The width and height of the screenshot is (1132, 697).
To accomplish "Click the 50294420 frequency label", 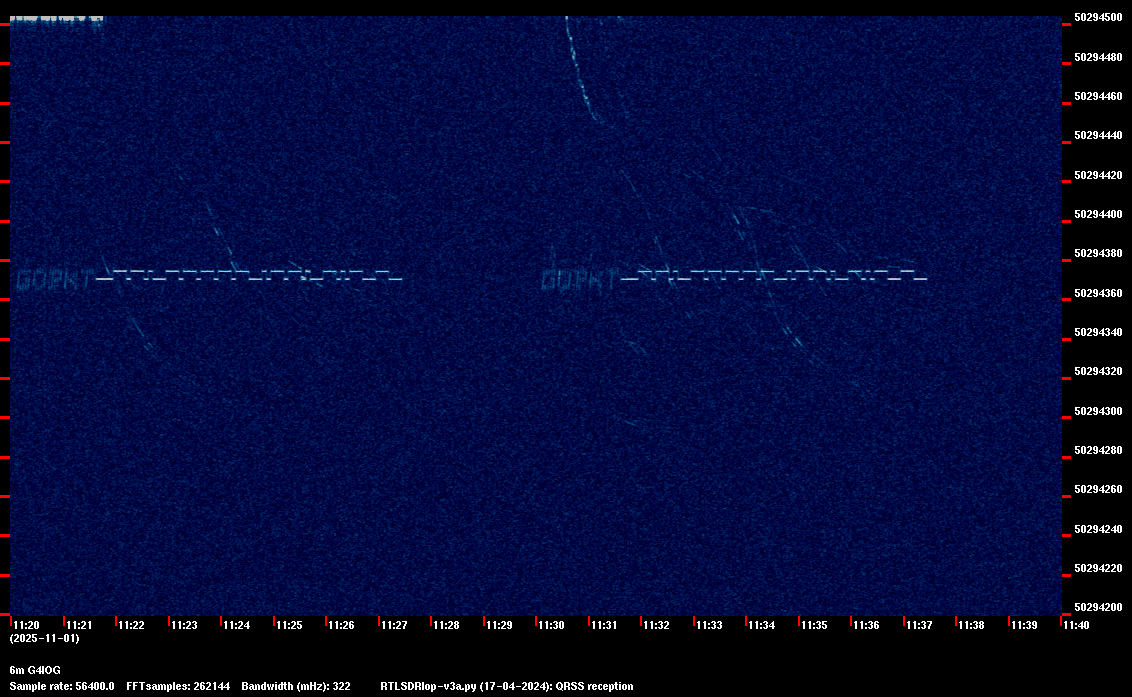I will tap(1098, 175).
